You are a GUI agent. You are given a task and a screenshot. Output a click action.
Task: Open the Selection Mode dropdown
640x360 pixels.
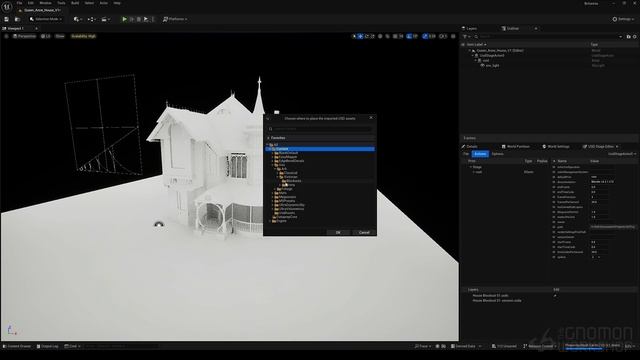(45, 19)
